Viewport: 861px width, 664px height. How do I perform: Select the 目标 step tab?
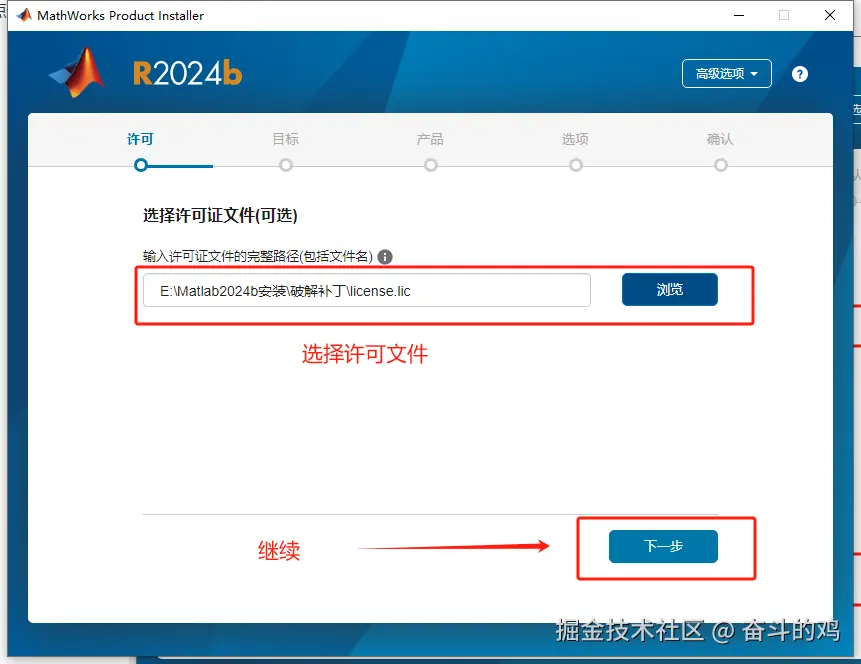[x=286, y=139]
